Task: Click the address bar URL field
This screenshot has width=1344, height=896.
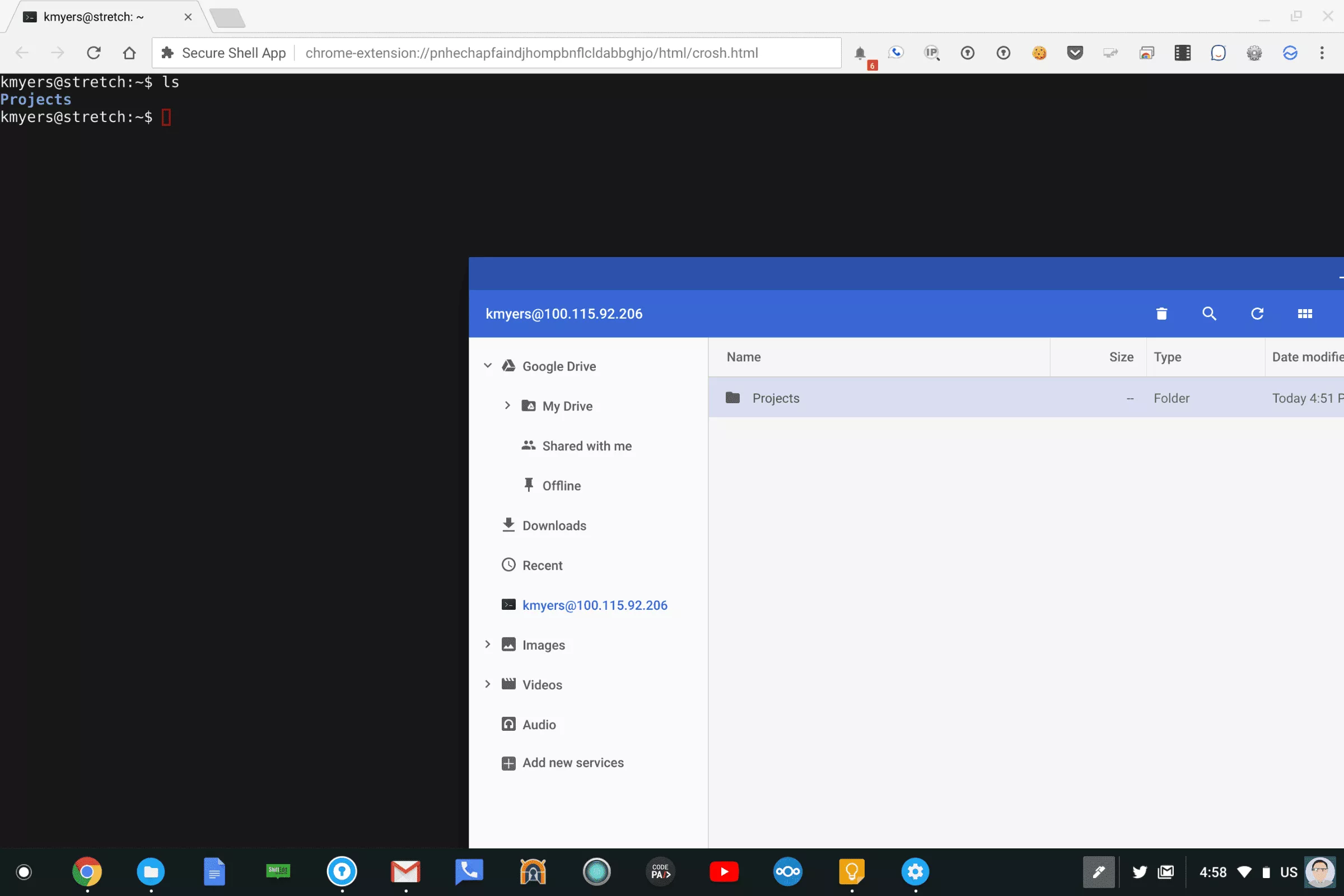Action: click(x=531, y=53)
